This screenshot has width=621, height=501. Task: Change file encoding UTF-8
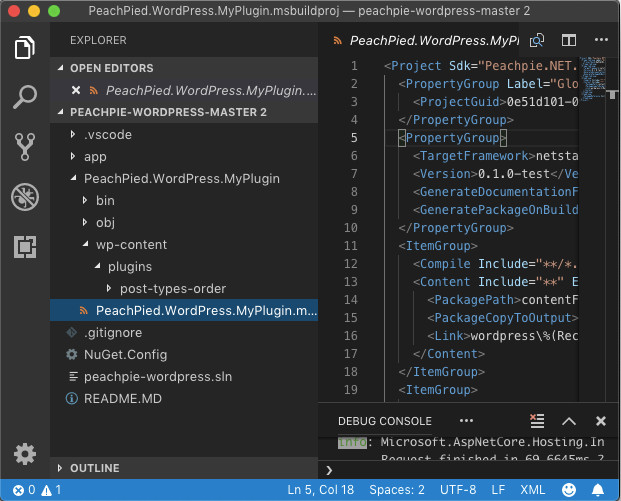pos(458,490)
